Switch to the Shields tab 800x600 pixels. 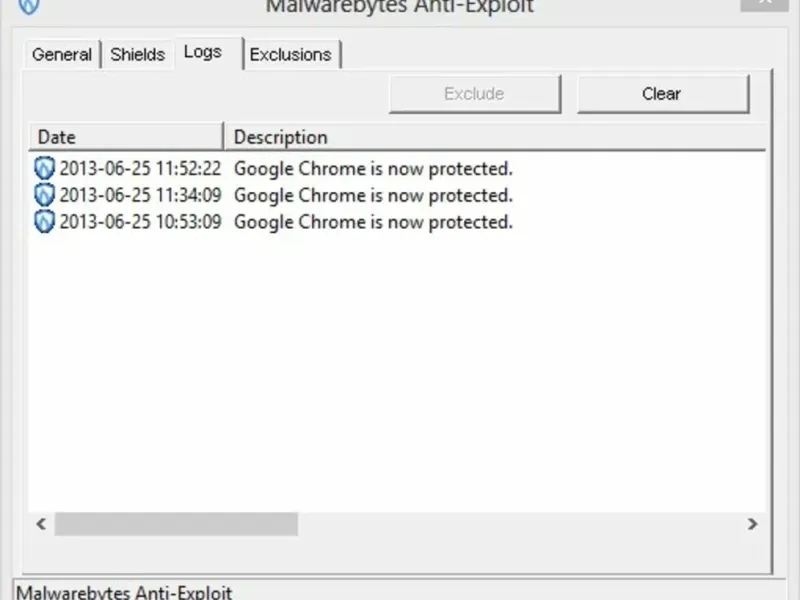tap(138, 55)
